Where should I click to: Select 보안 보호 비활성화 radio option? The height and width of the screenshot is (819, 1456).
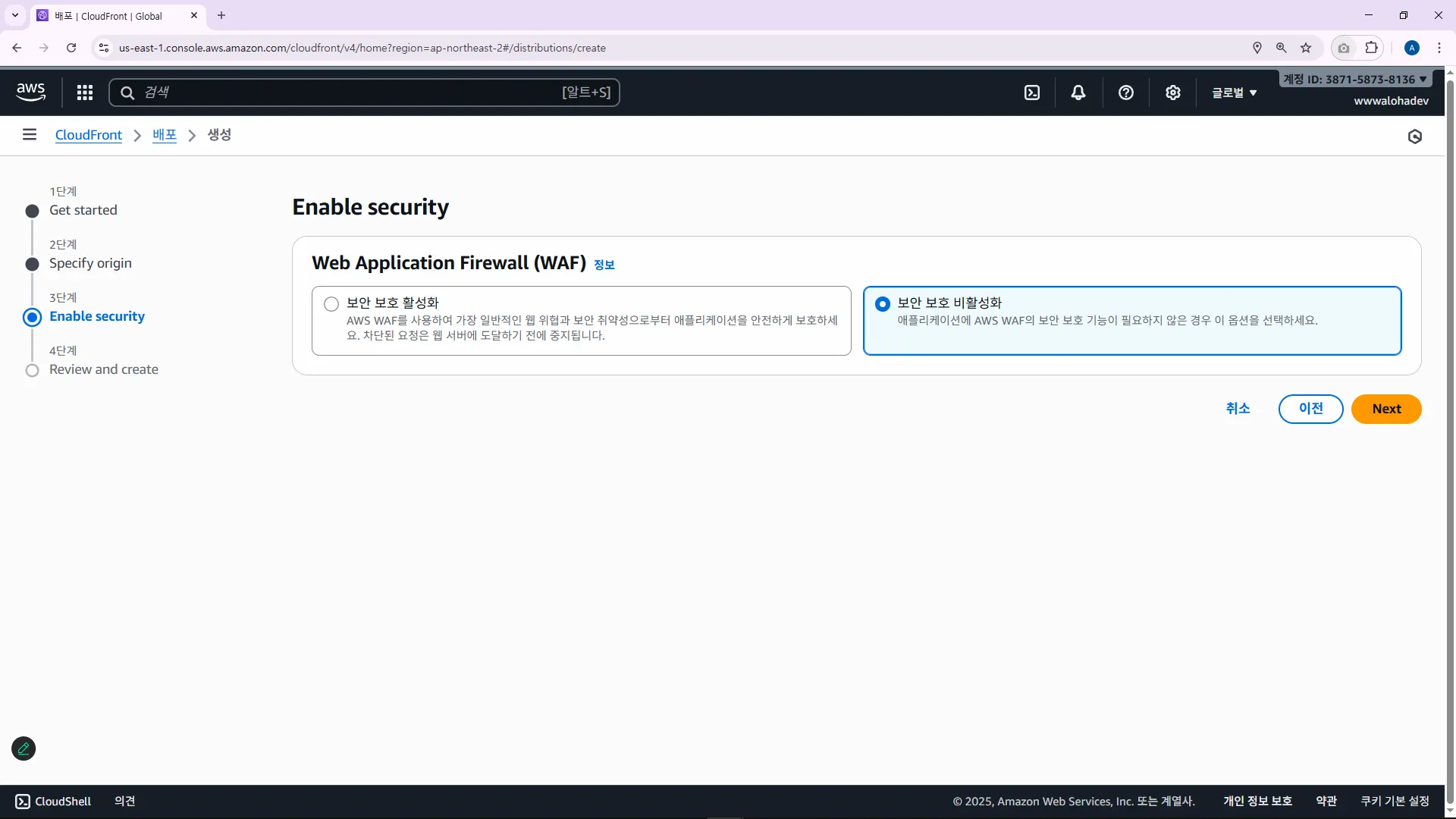[x=883, y=304]
